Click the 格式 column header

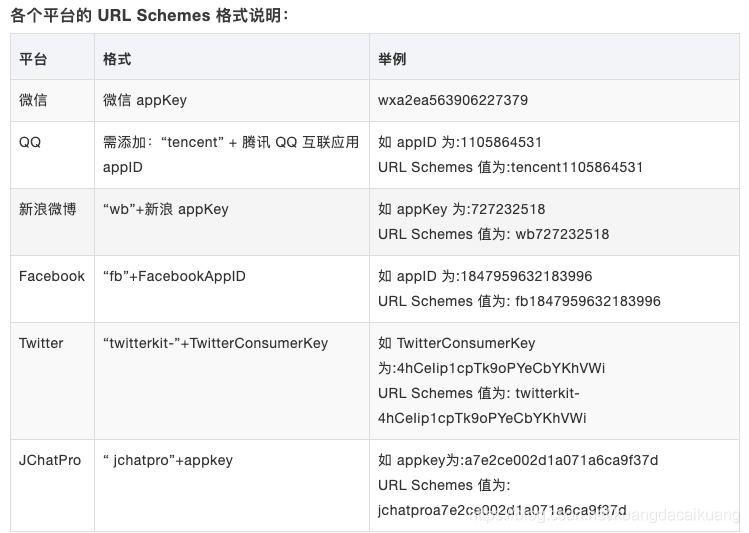tap(117, 59)
